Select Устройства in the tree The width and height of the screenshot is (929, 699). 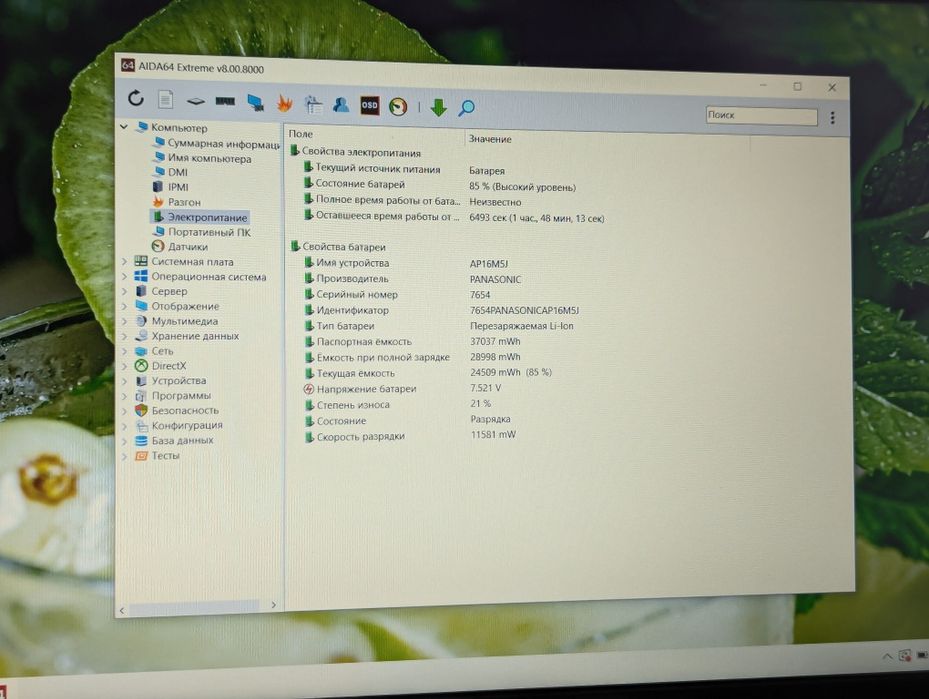(171, 381)
